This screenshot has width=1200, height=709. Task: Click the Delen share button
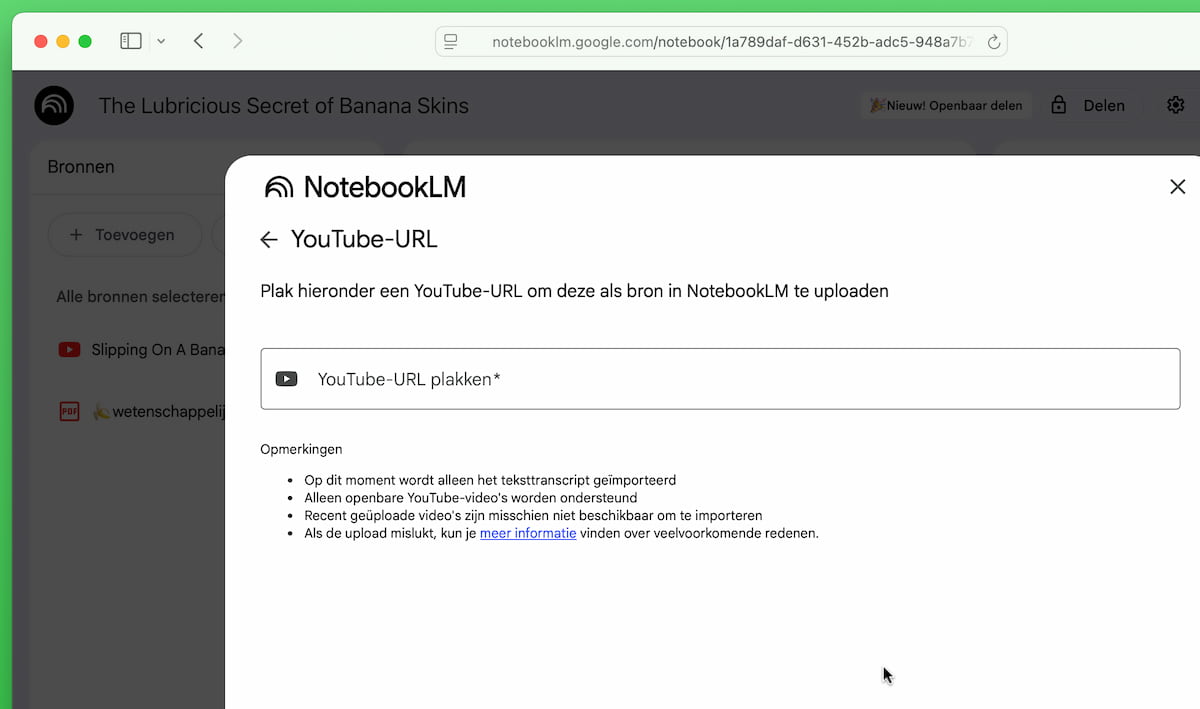1088,105
